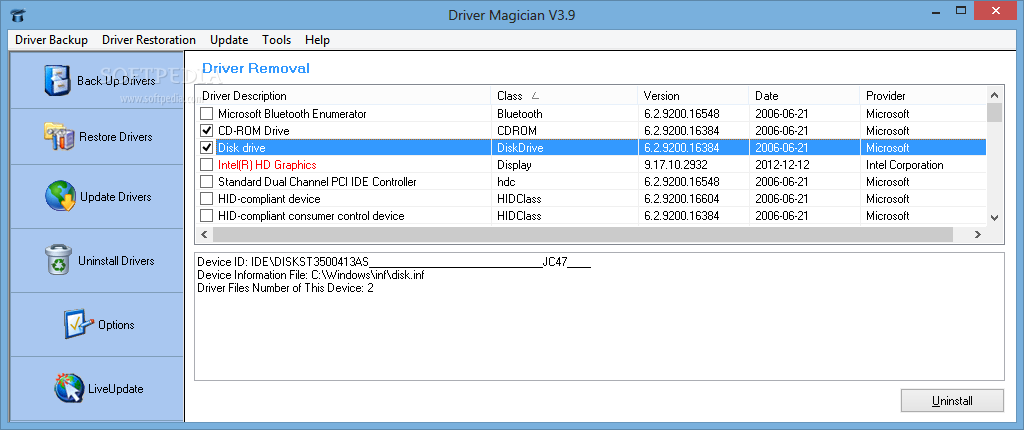Sort by the Class column header
Screen dimensions: 1024x430
tap(564, 95)
